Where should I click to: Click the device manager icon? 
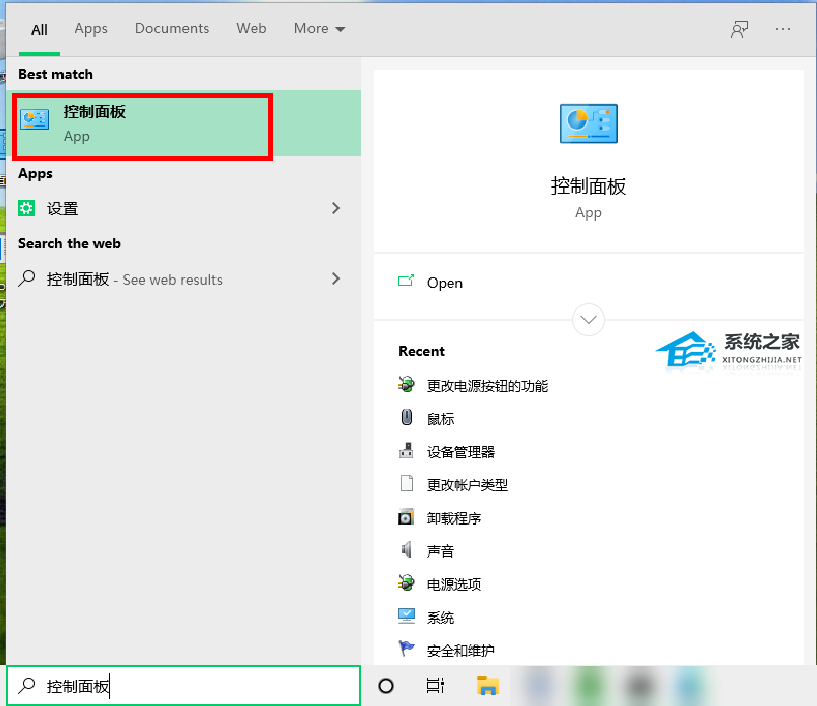pos(406,450)
